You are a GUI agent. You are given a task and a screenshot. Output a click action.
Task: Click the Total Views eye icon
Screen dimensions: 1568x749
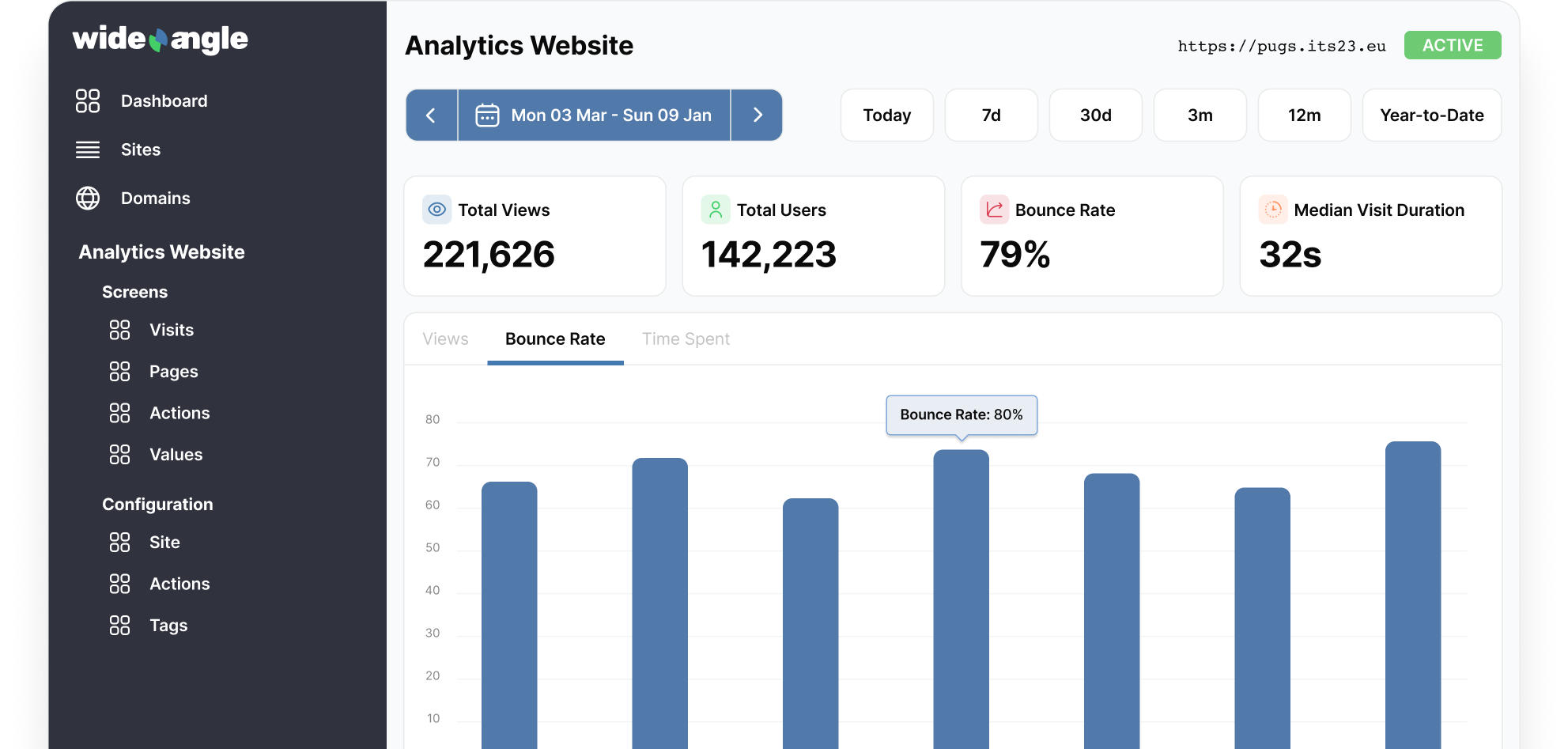click(436, 210)
